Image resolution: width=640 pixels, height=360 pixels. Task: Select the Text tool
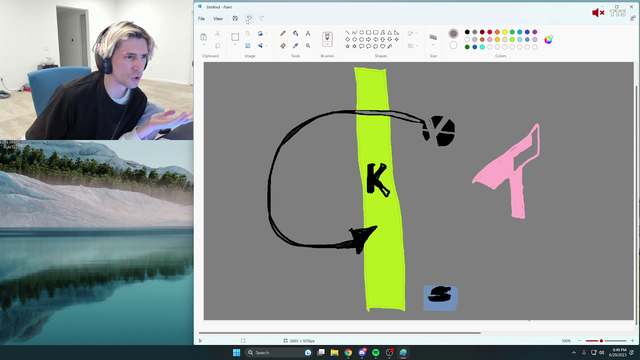[308, 33]
